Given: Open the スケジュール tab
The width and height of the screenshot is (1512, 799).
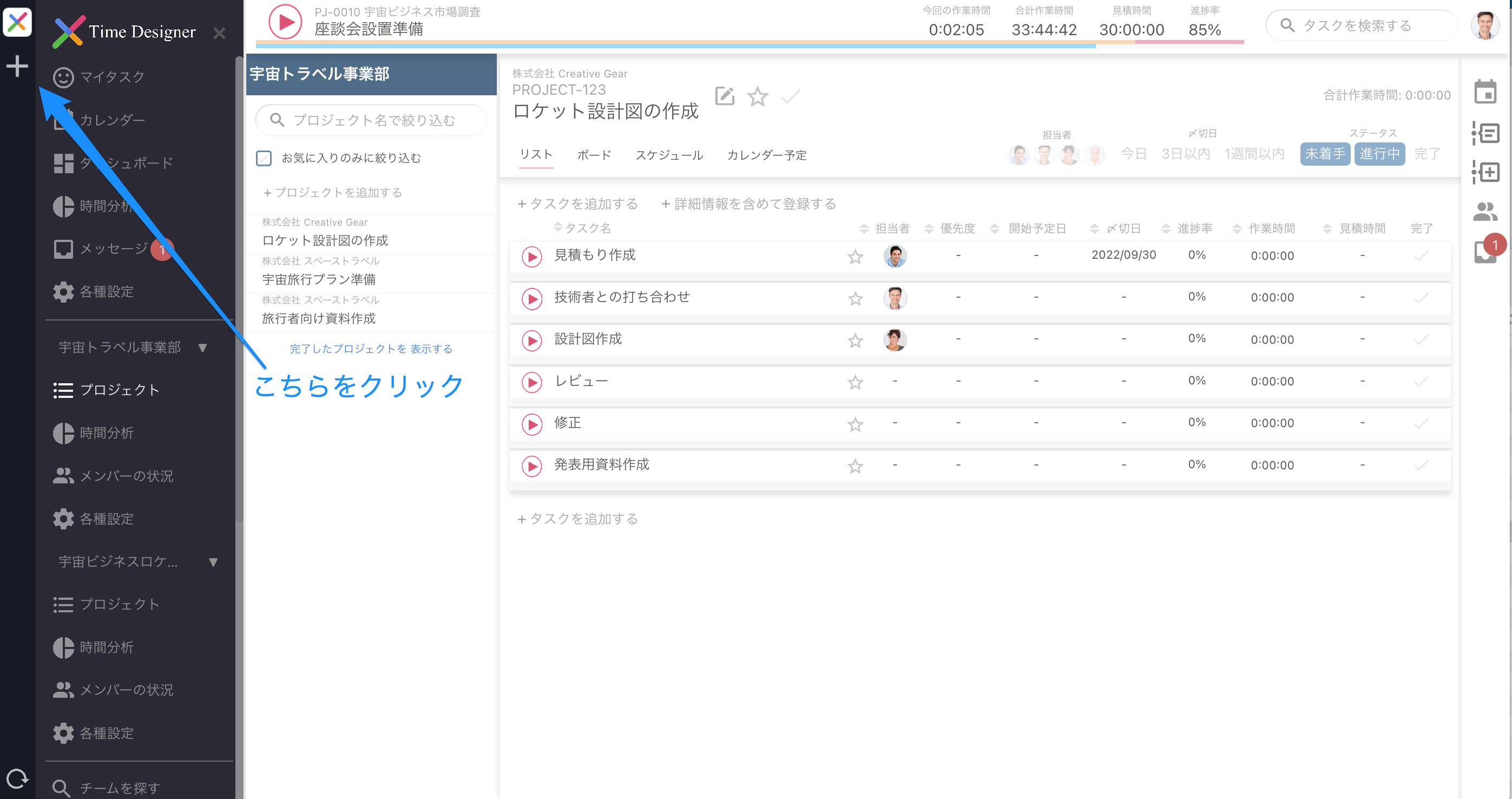Looking at the screenshot, I should click(669, 155).
